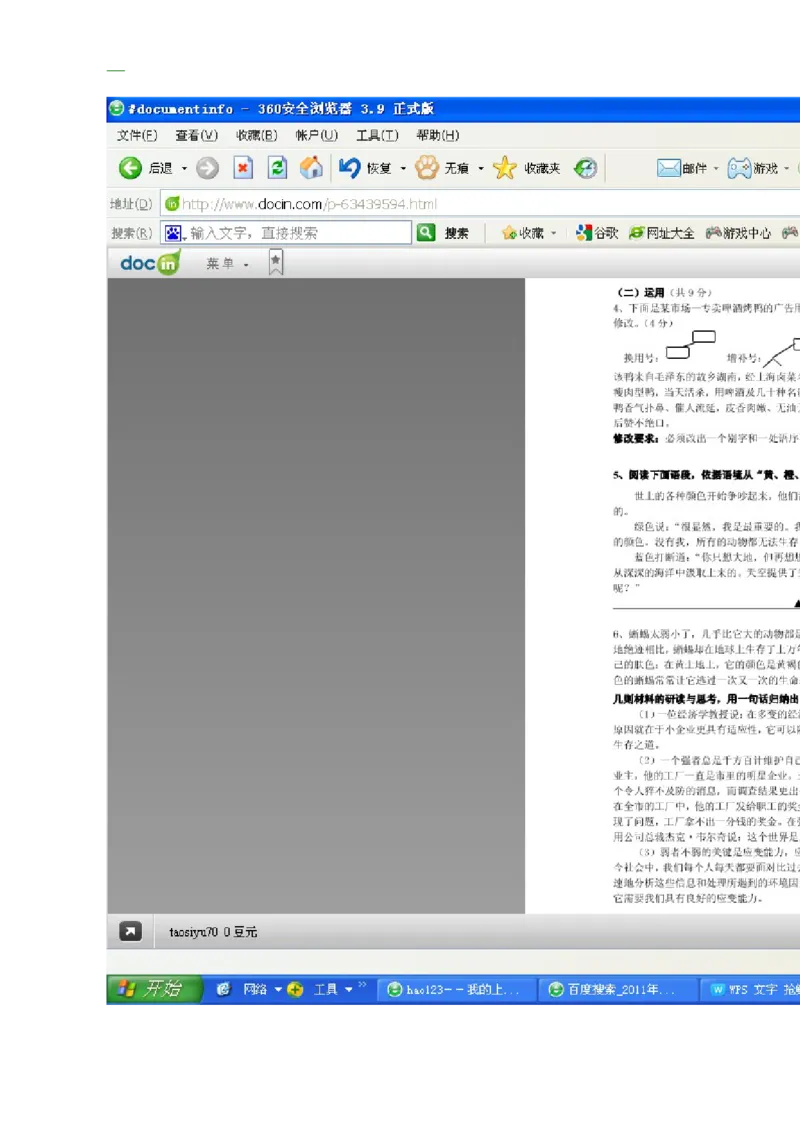Open the 查看 menu in menu bar
This screenshot has width=800, height=1132.
[195, 134]
